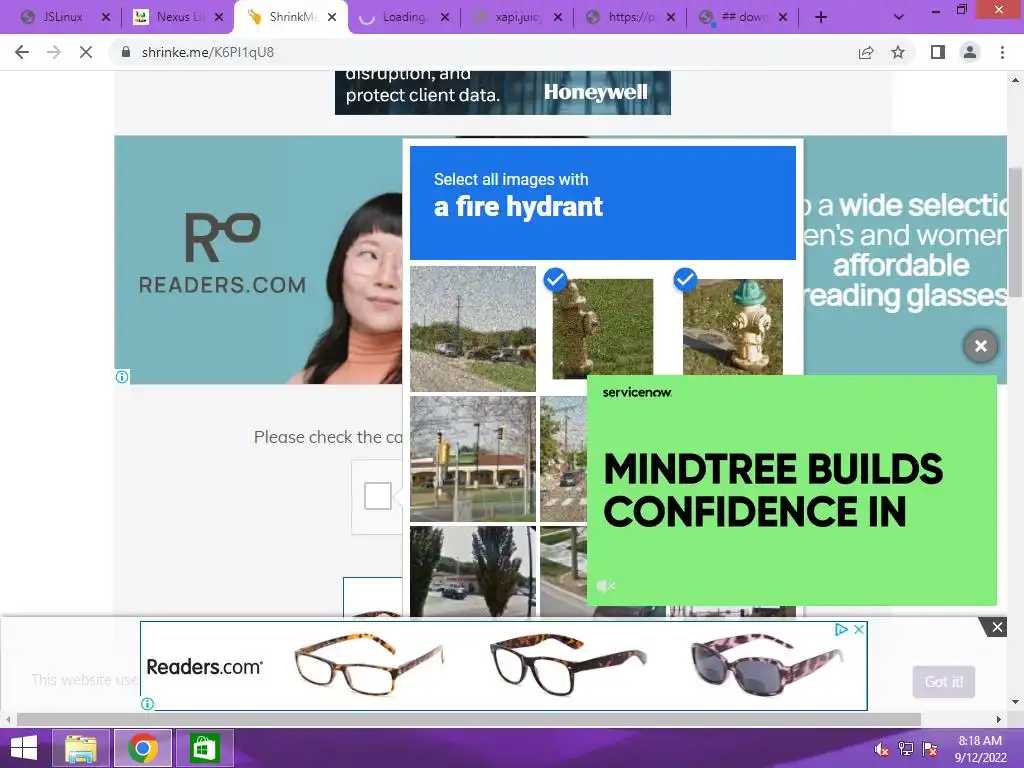Image resolution: width=1024 pixels, height=768 pixels.
Task: Close the Nexus tab
Action: (x=219, y=18)
